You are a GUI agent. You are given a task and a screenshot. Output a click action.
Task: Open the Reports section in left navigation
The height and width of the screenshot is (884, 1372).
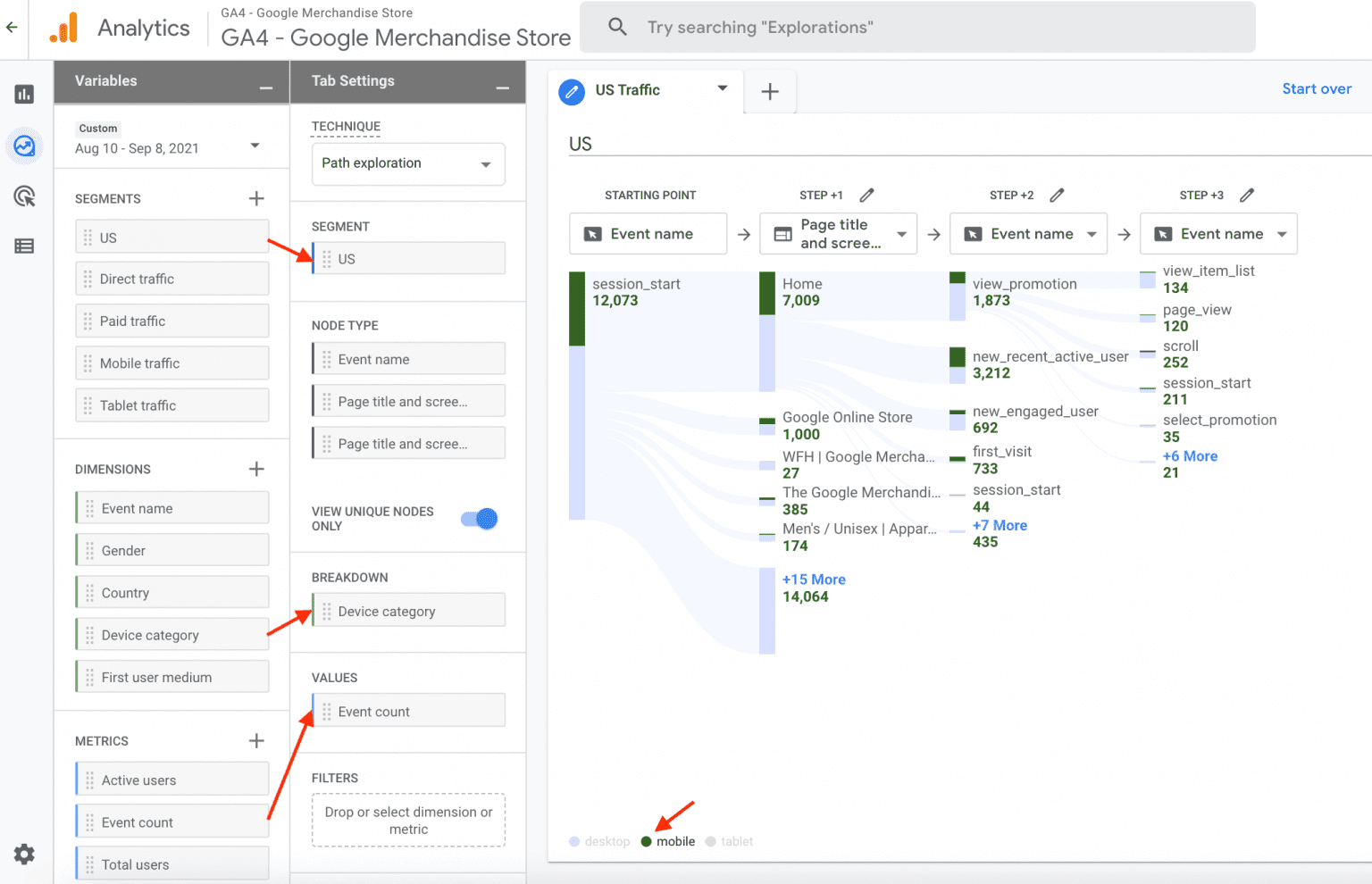(24, 94)
